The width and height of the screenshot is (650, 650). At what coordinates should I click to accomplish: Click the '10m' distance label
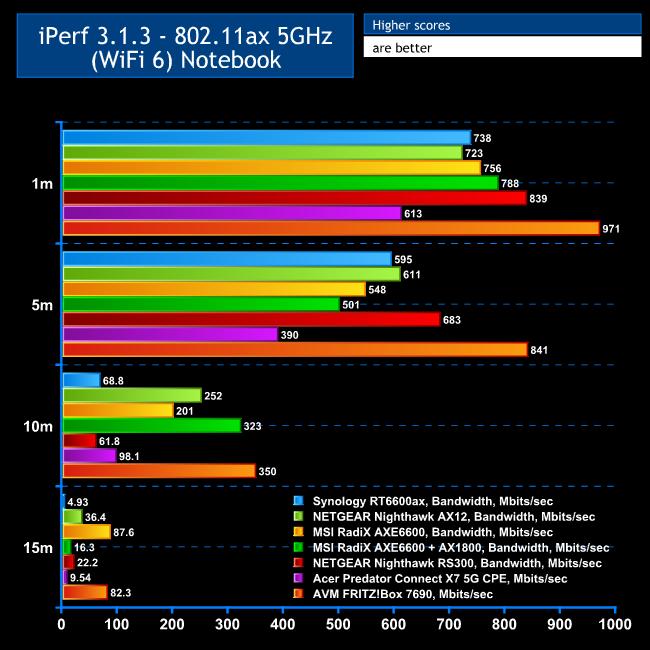38,426
